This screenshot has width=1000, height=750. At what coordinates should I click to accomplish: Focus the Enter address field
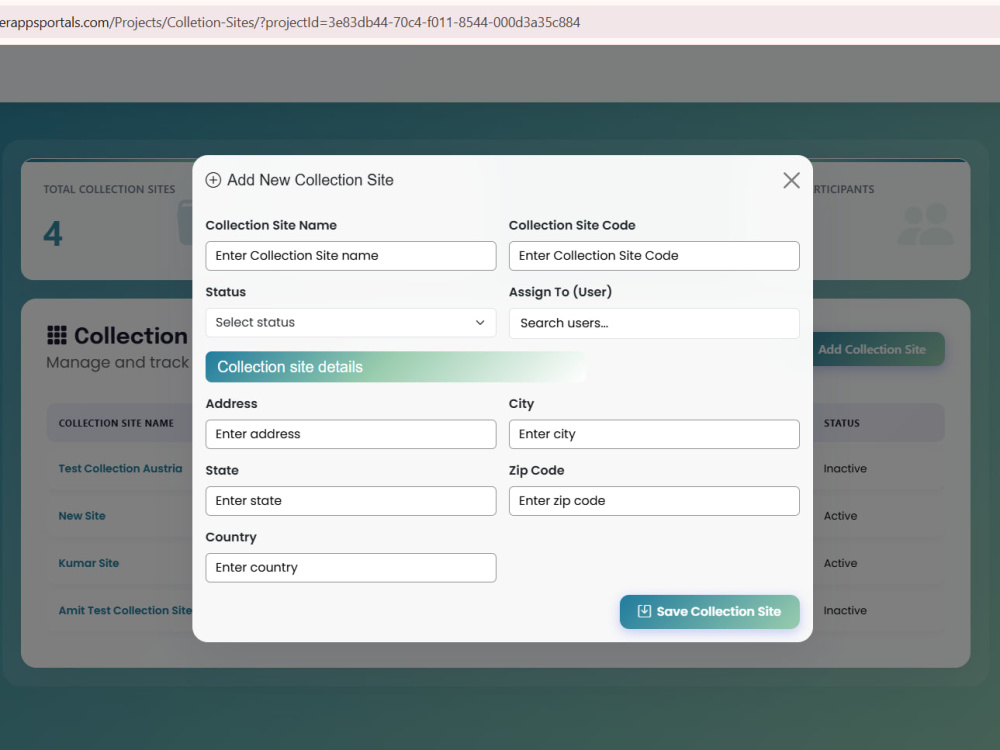click(351, 434)
